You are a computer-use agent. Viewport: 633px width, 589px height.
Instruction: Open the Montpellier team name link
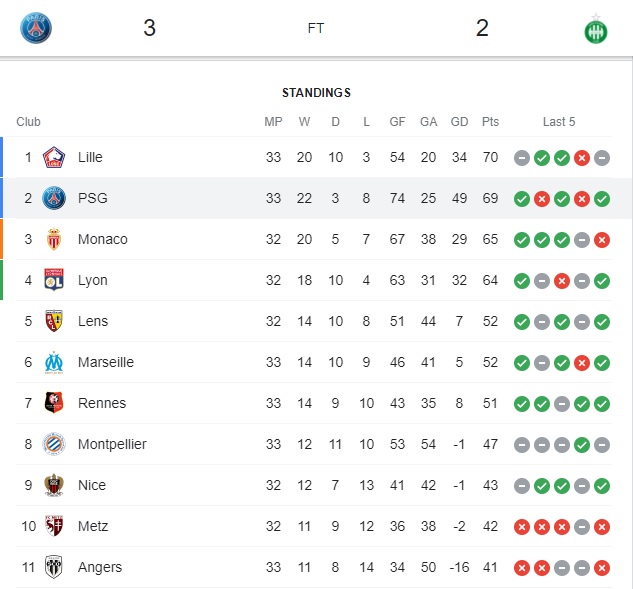click(112, 444)
